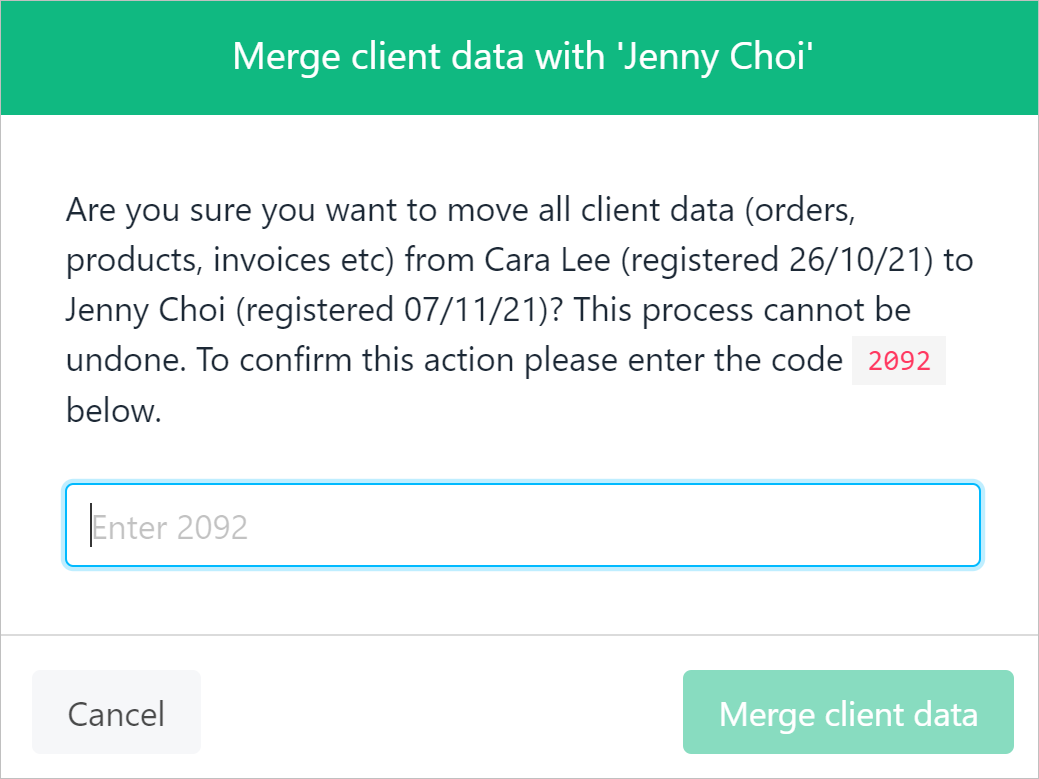Select the name Cara Lee in the message
The height and width of the screenshot is (779, 1039).
pos(547,259)
